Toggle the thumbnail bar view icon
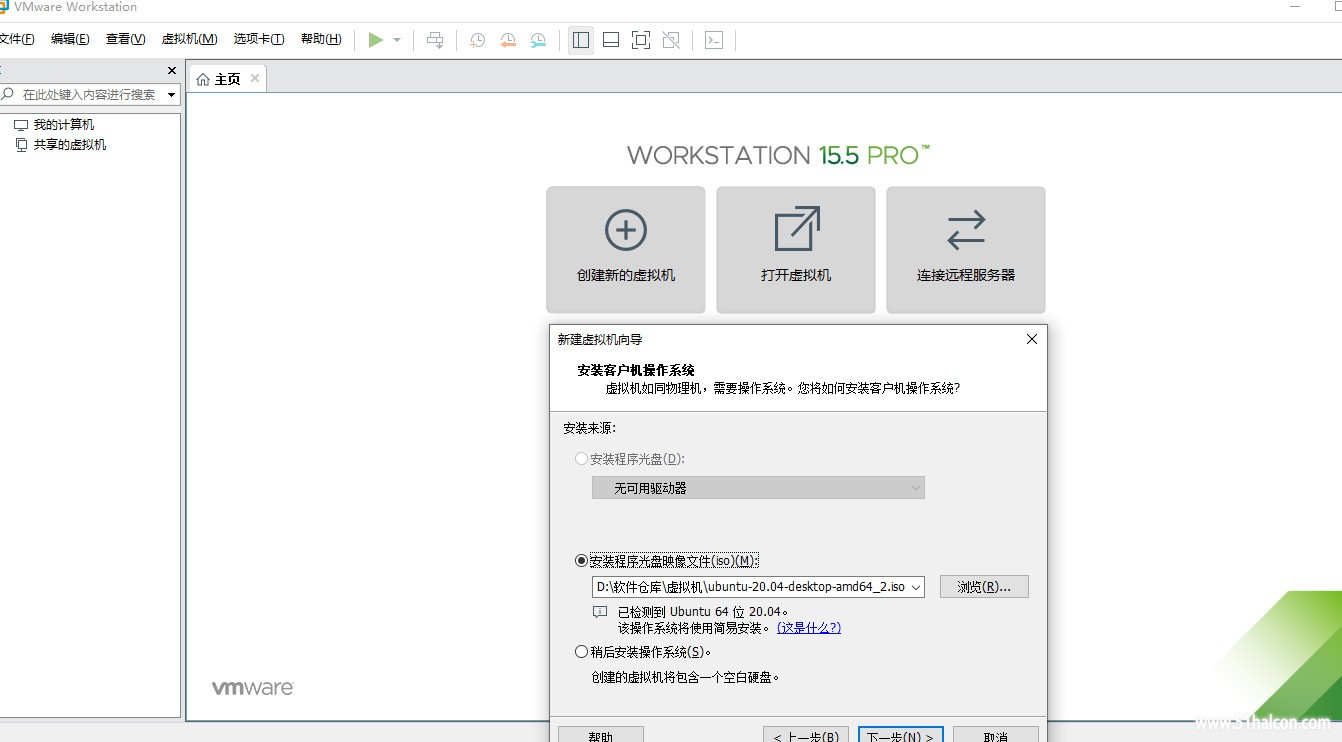The height and width of the screenshot is (742, 1342). tap(611, 40)
